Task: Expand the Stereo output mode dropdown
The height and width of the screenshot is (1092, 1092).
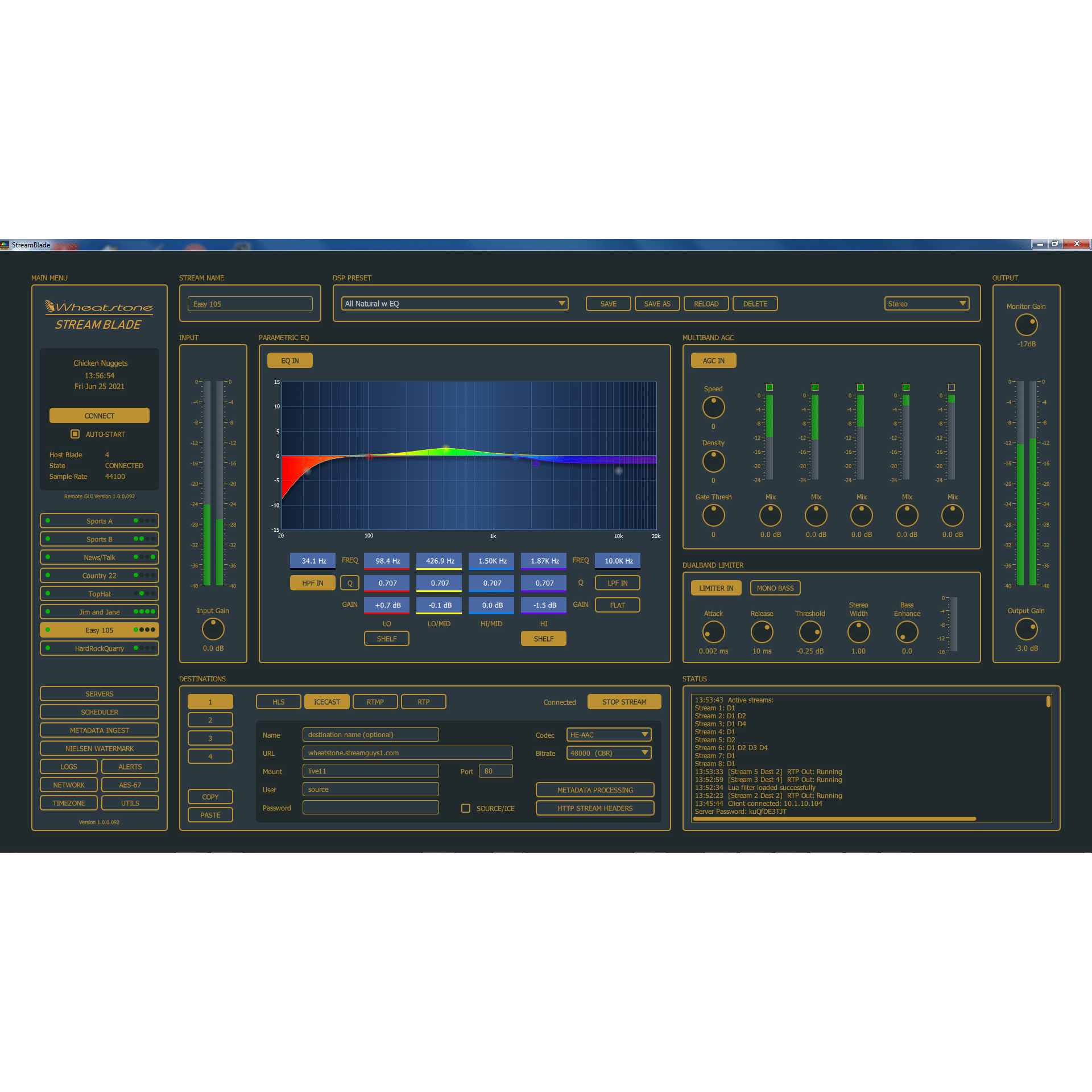Action: 926,304
